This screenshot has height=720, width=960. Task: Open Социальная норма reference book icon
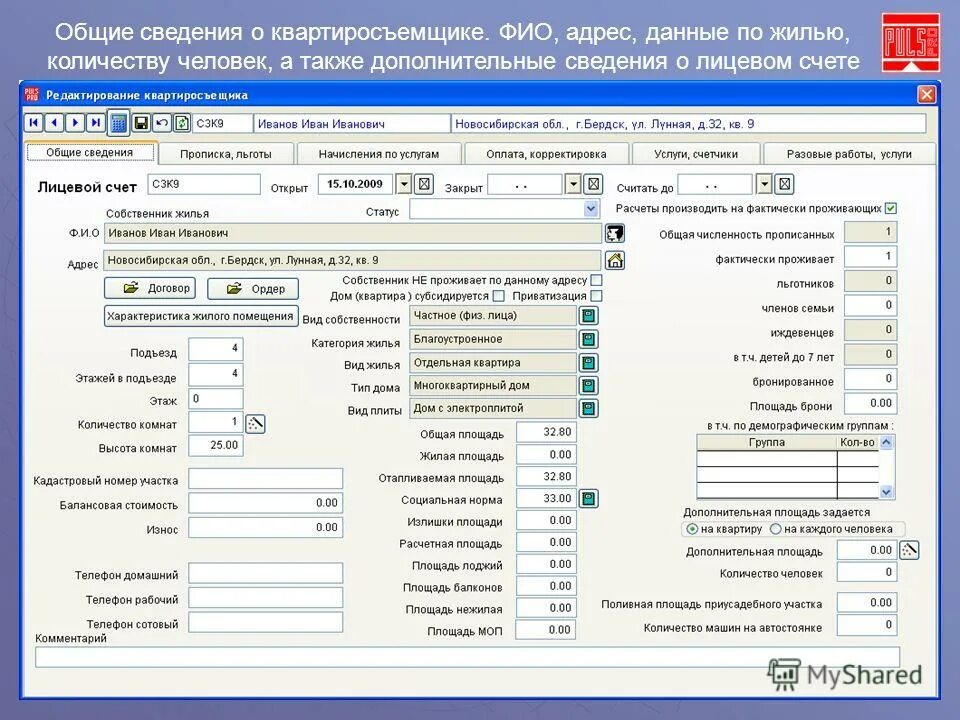[588, 498]
